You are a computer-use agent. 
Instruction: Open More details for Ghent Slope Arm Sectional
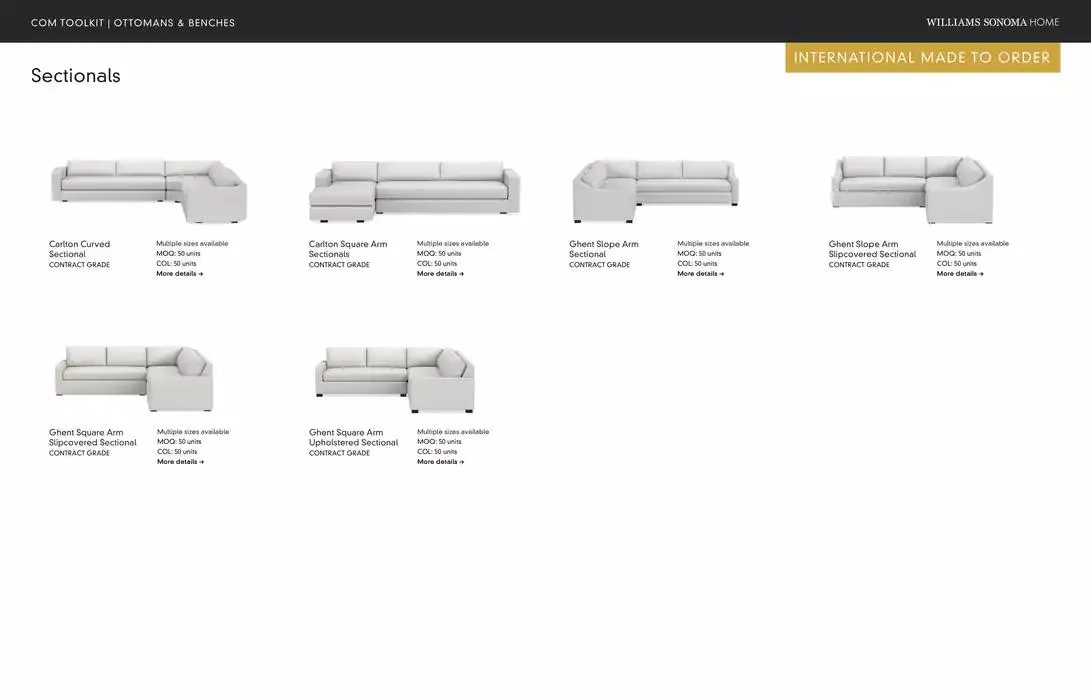700,274
